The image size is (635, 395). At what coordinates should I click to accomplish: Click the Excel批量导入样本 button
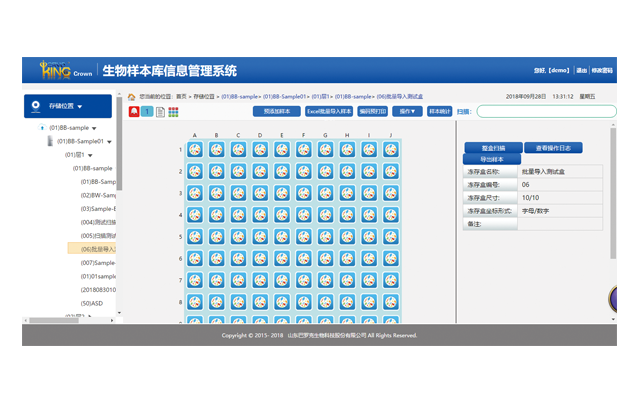(329, 111)
